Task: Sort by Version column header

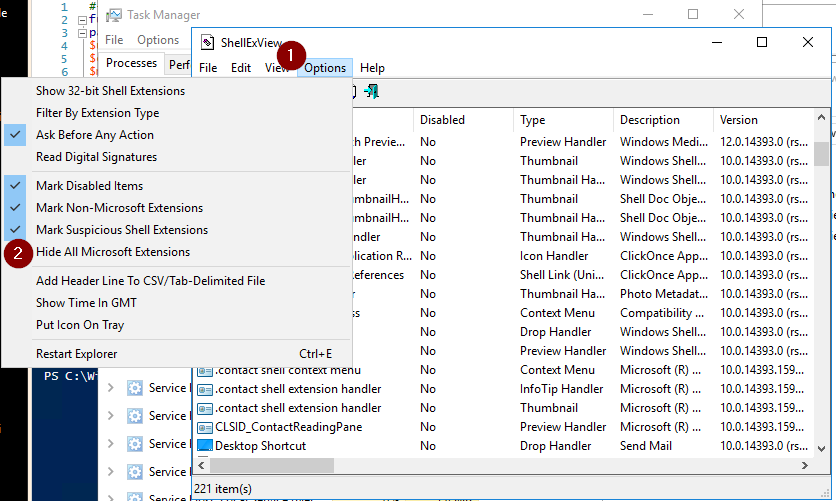Action: pyautogui.click(x=763, y=120)
